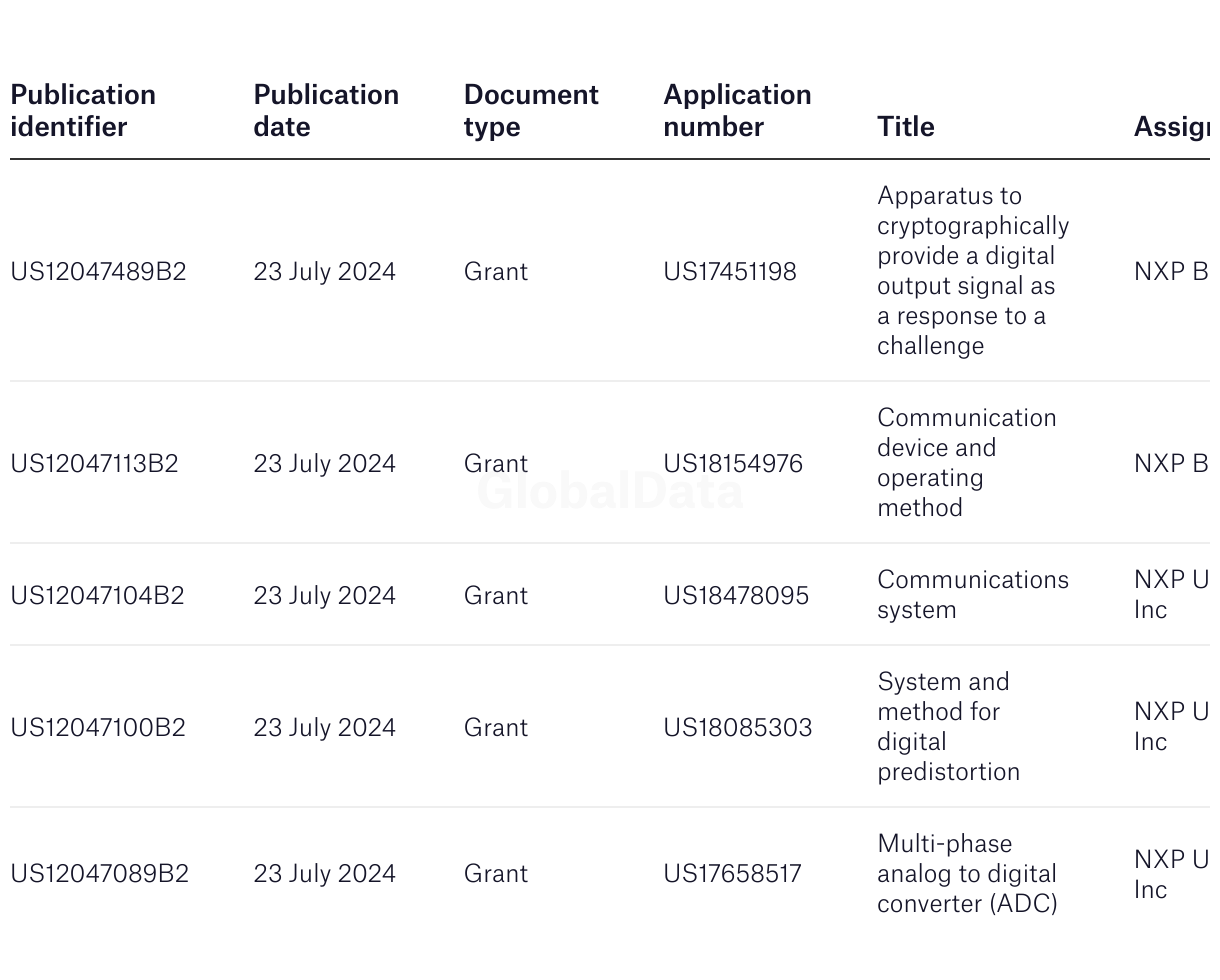This screenshot has width=1220, height=980.
Task: Click the Publication identifier column header
Action: pyautogui.click(x=83, y=110)
